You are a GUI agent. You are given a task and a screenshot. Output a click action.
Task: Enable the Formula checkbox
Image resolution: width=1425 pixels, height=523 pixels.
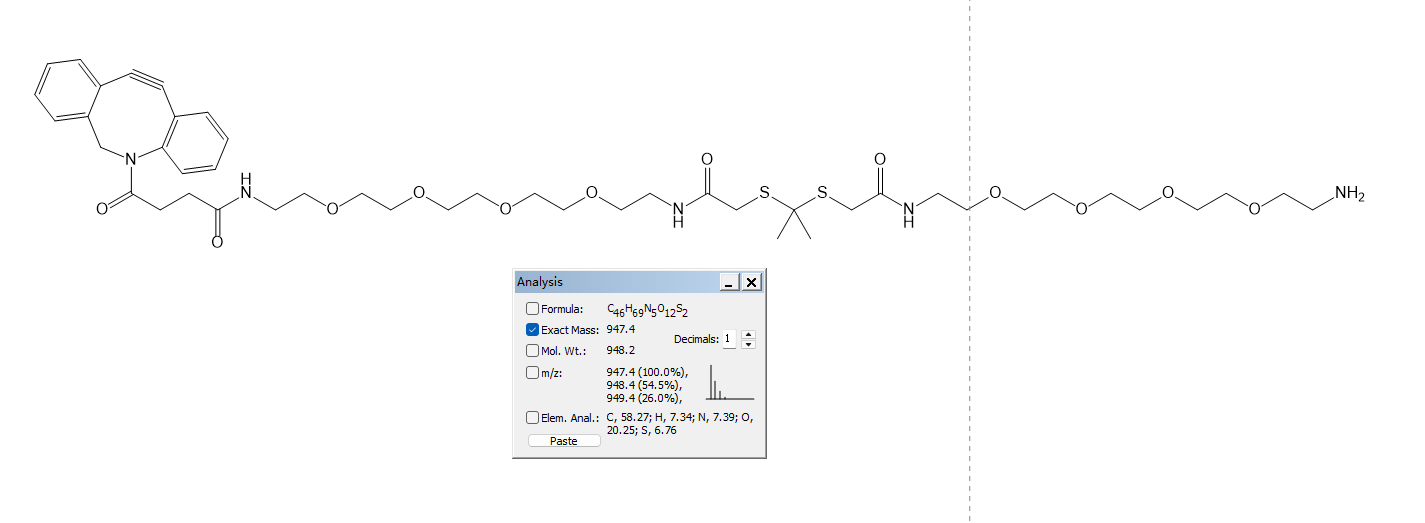(533, 309)
